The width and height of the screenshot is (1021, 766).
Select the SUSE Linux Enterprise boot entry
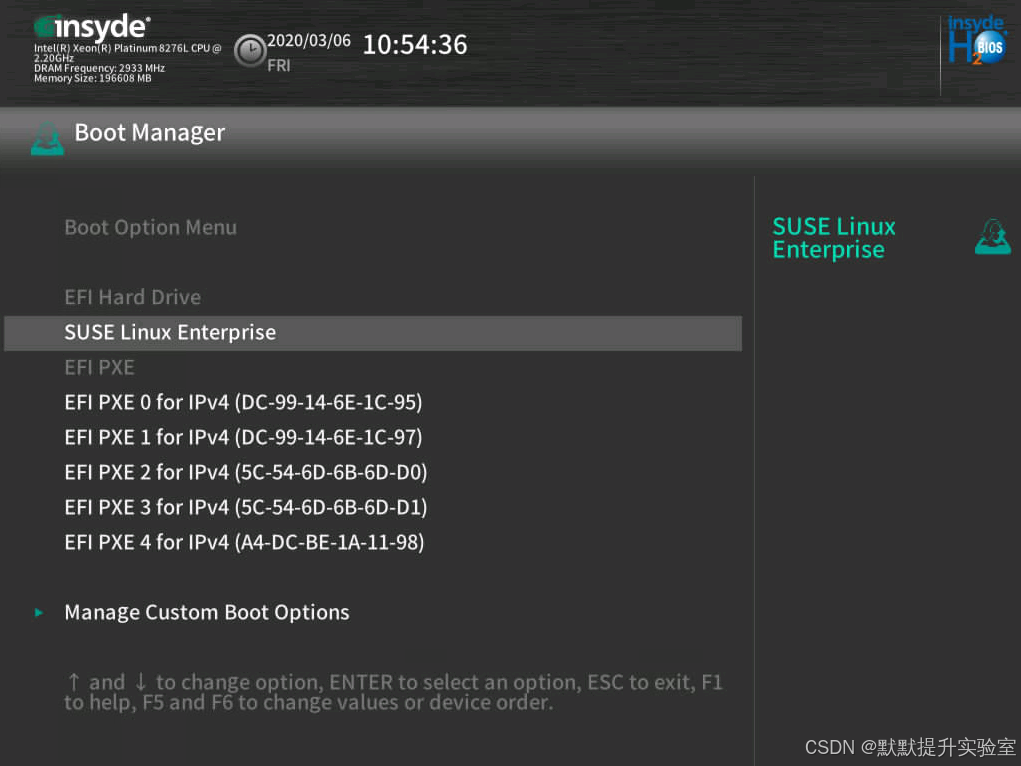point(372,333)
